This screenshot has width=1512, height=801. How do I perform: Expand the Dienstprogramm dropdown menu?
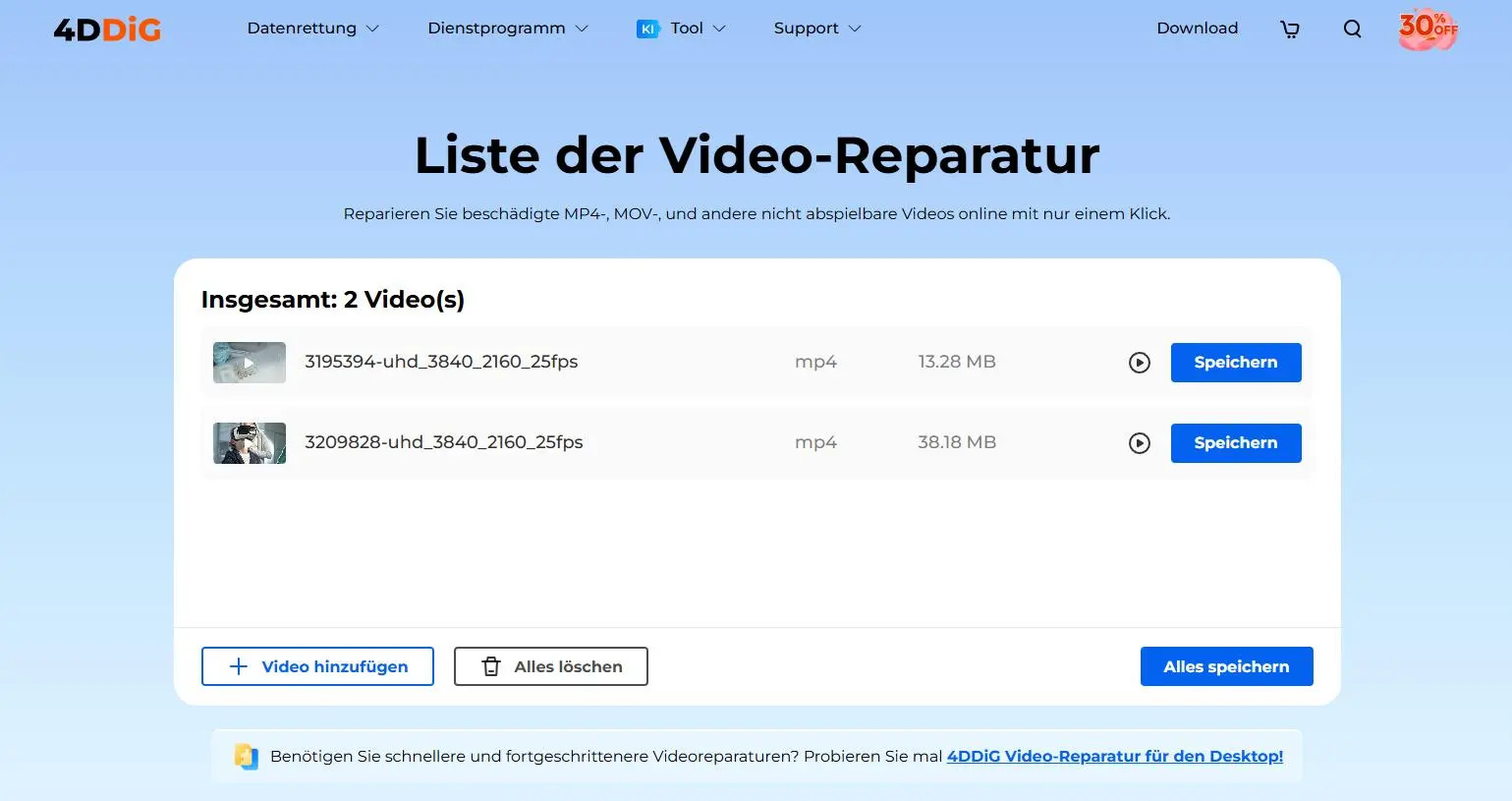coord(507,29)
